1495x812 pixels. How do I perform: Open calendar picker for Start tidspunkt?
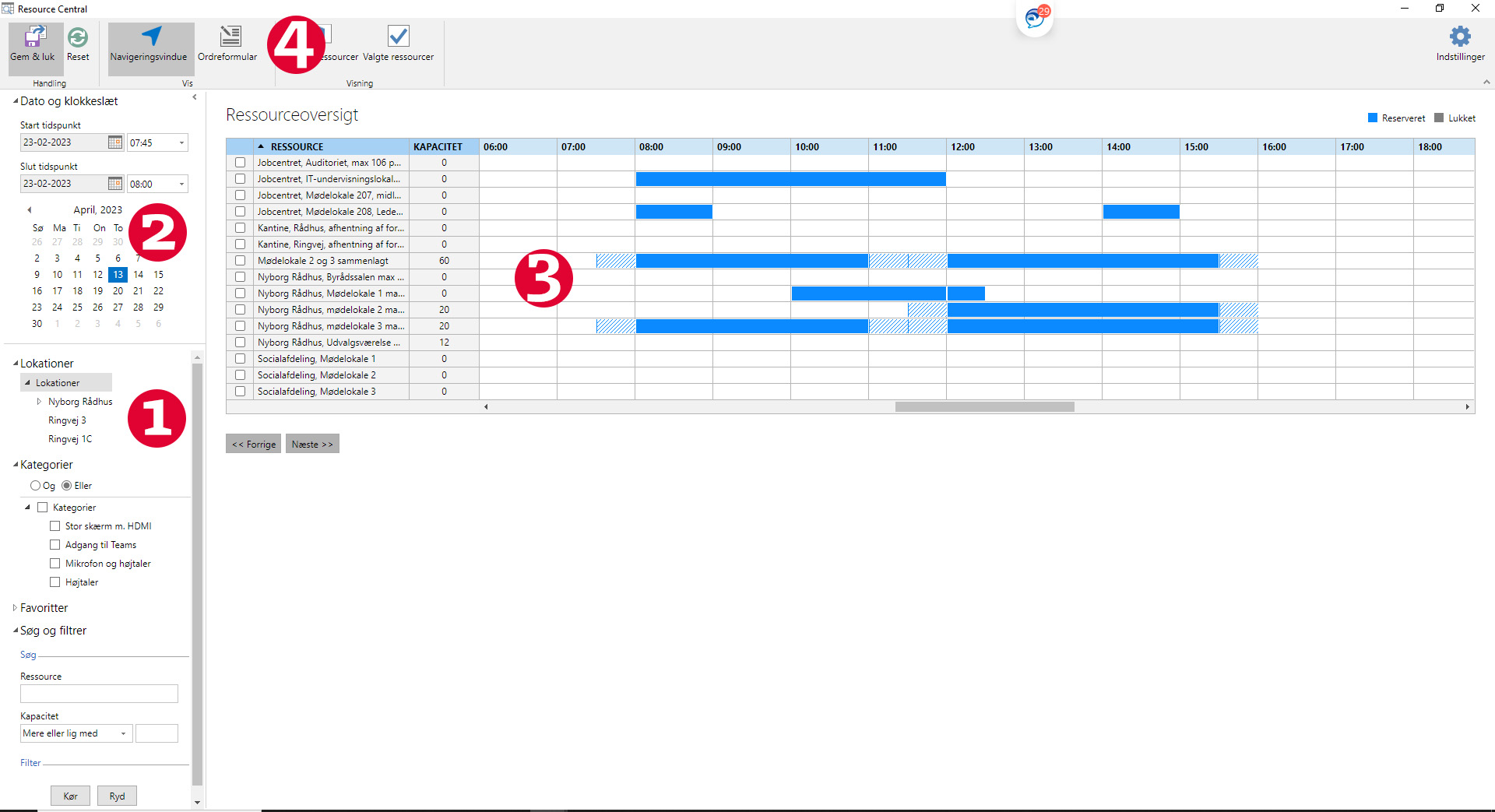pyautogui.click(x=115, y=142)
